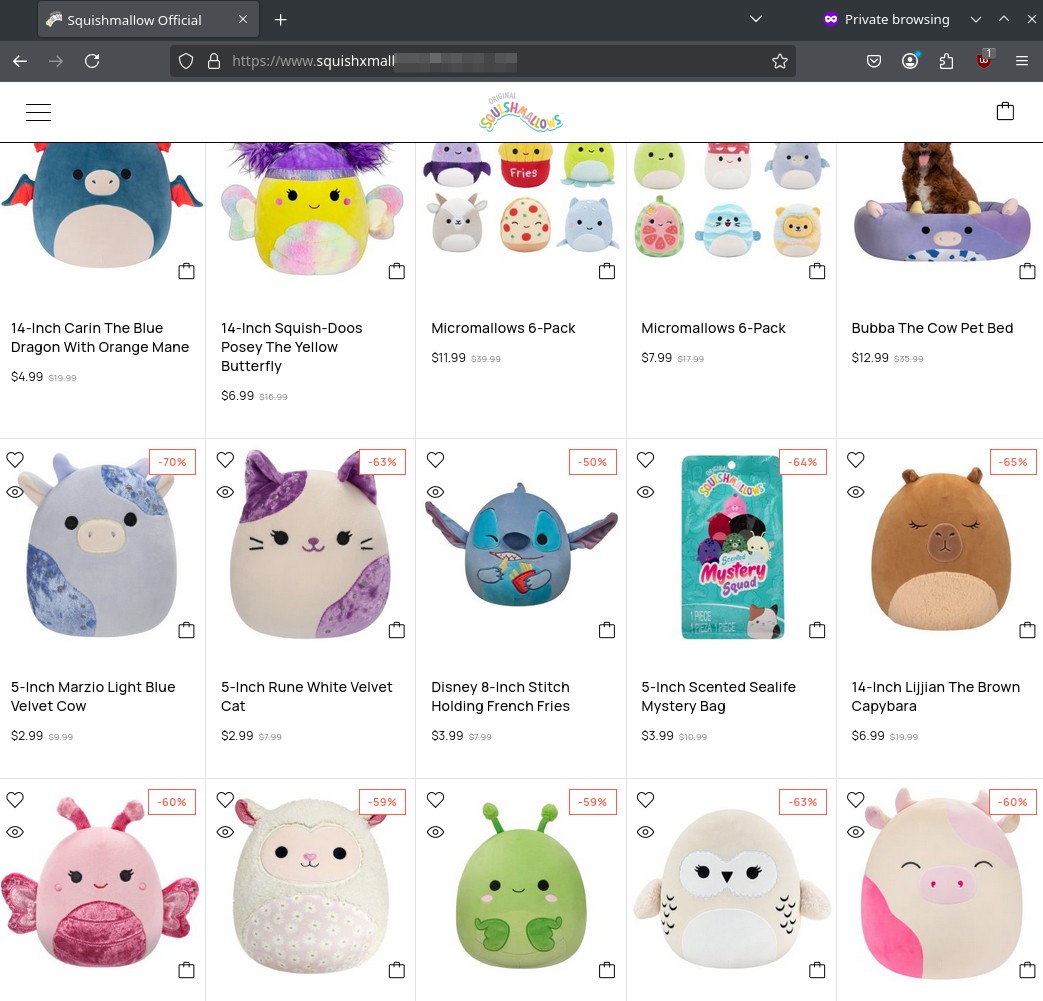Quick view Scented Sealife Mystery Bag
This screenshot has height=1001, width=1043.
pyautogui.click(x=645, y=492)
